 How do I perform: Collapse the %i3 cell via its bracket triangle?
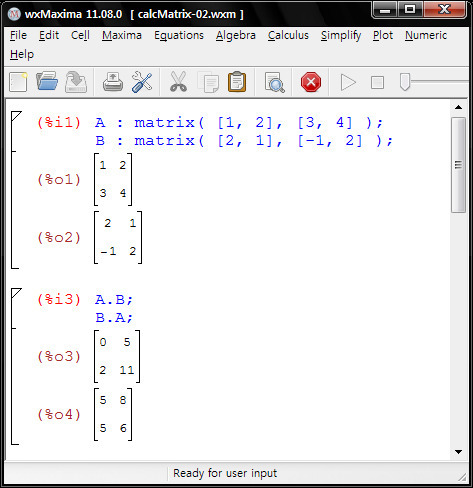coord(16,292)
